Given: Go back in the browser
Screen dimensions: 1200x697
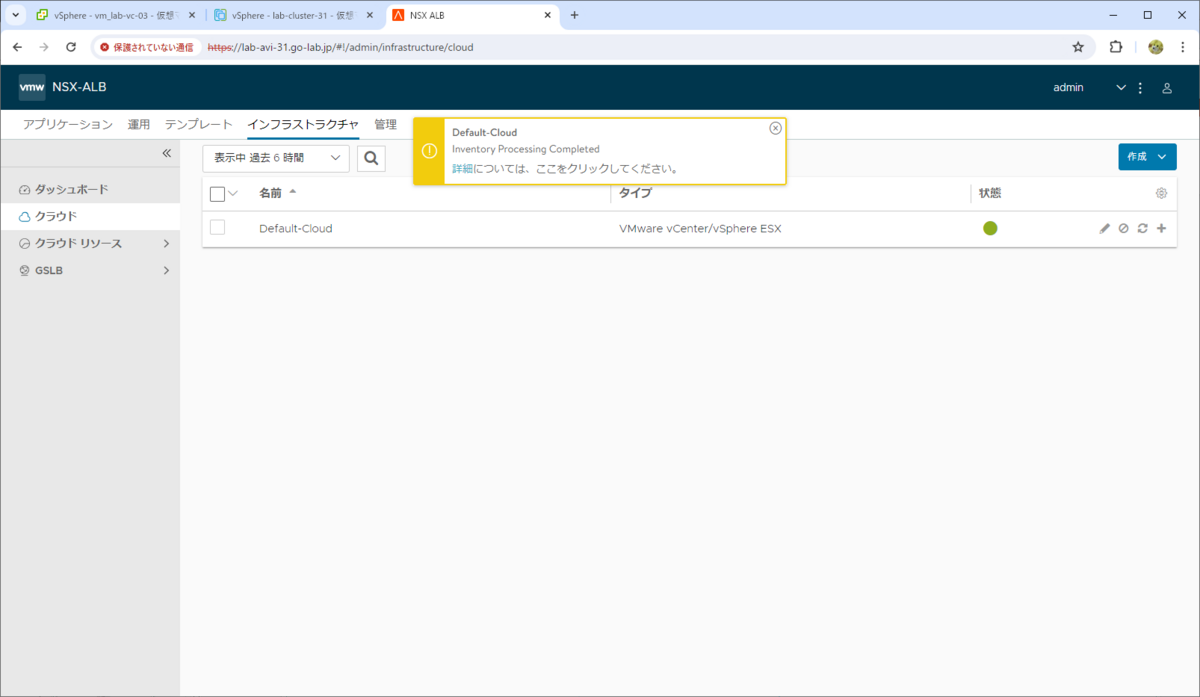Looking at the screenshot, I should tap(17, 47).
